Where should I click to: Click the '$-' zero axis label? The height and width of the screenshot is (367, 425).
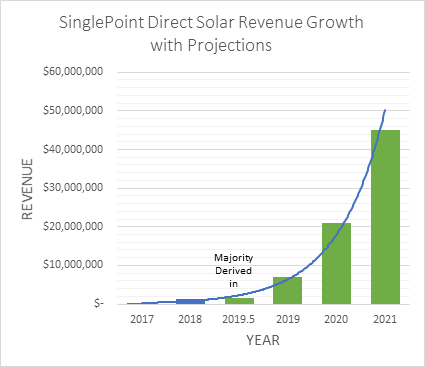pyautogui.click(x=99, y=304)
